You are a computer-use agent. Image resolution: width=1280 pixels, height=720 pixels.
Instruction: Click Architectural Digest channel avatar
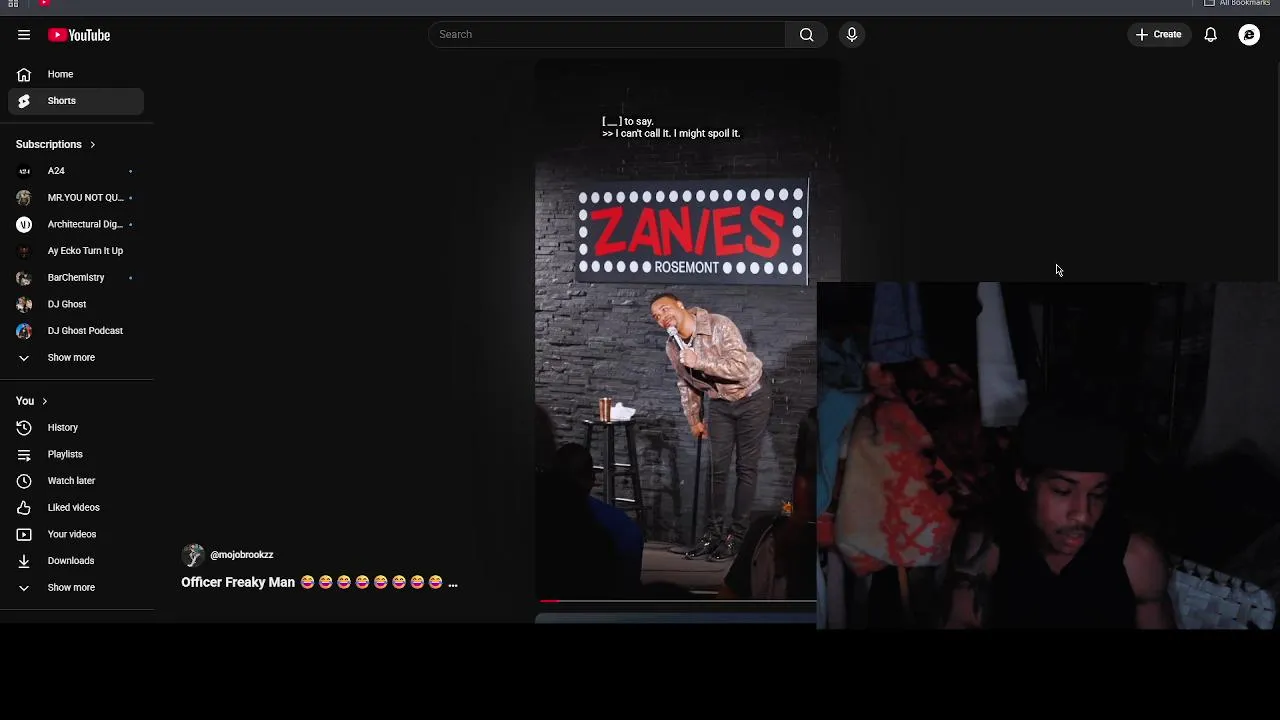[x=24, y=224]
